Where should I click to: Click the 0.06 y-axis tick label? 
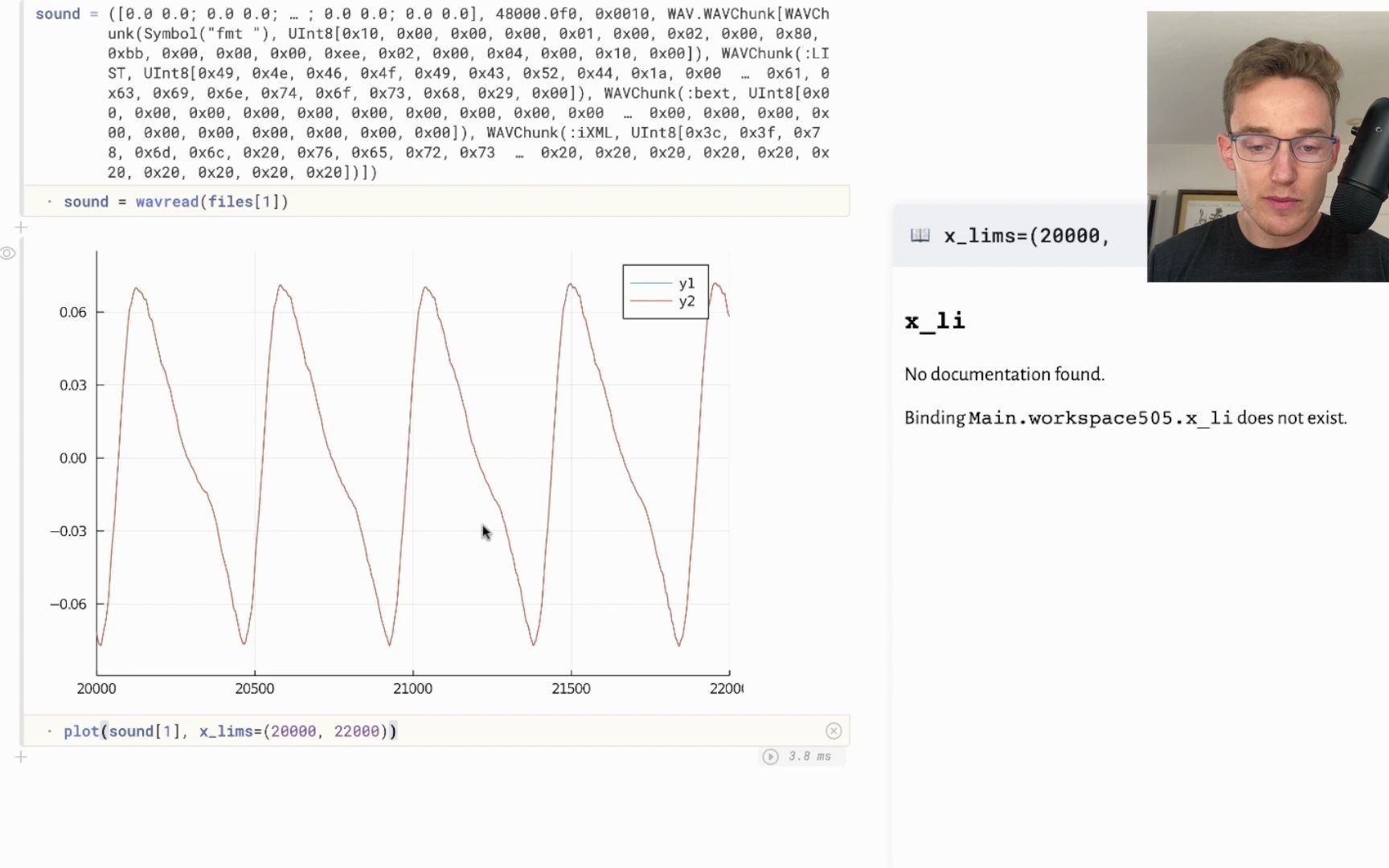[x=72, y=313]
